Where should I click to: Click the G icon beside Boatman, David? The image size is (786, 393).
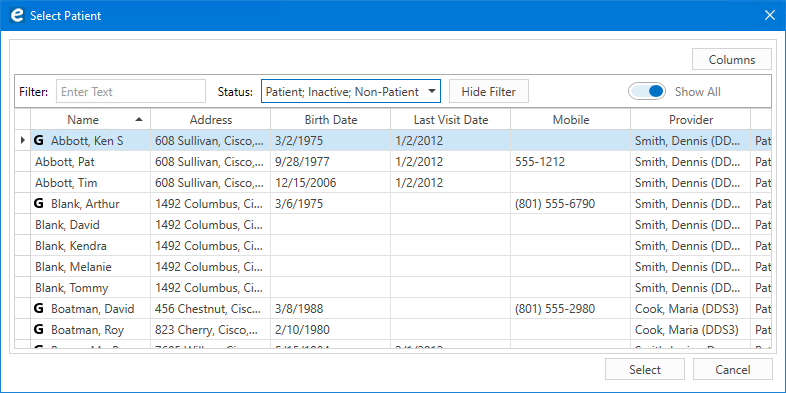(39, 309)
